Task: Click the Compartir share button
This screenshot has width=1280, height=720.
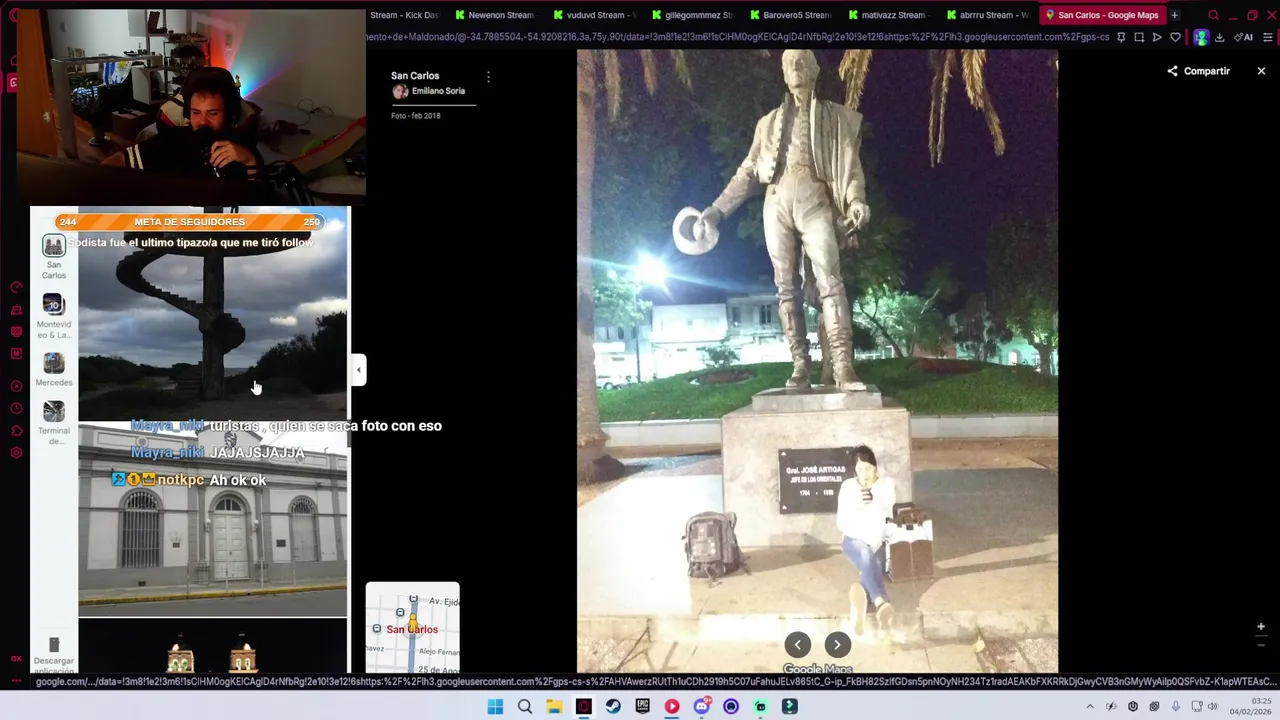Action: pos(1198,71)
